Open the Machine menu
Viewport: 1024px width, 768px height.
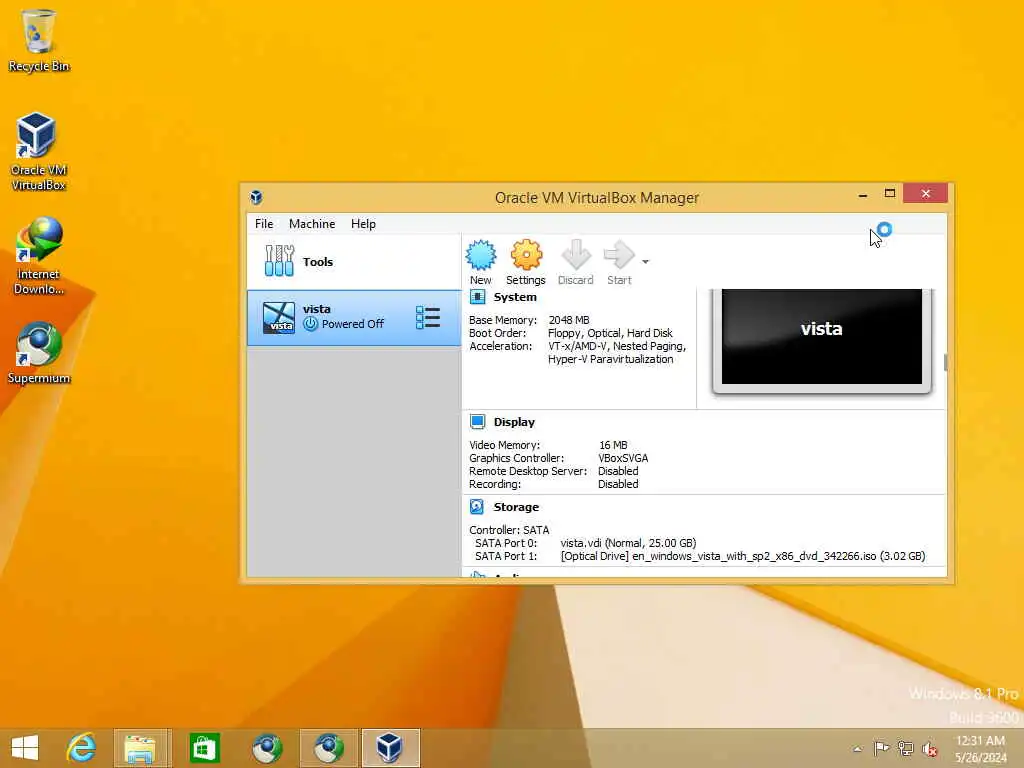tap(312, 223)
